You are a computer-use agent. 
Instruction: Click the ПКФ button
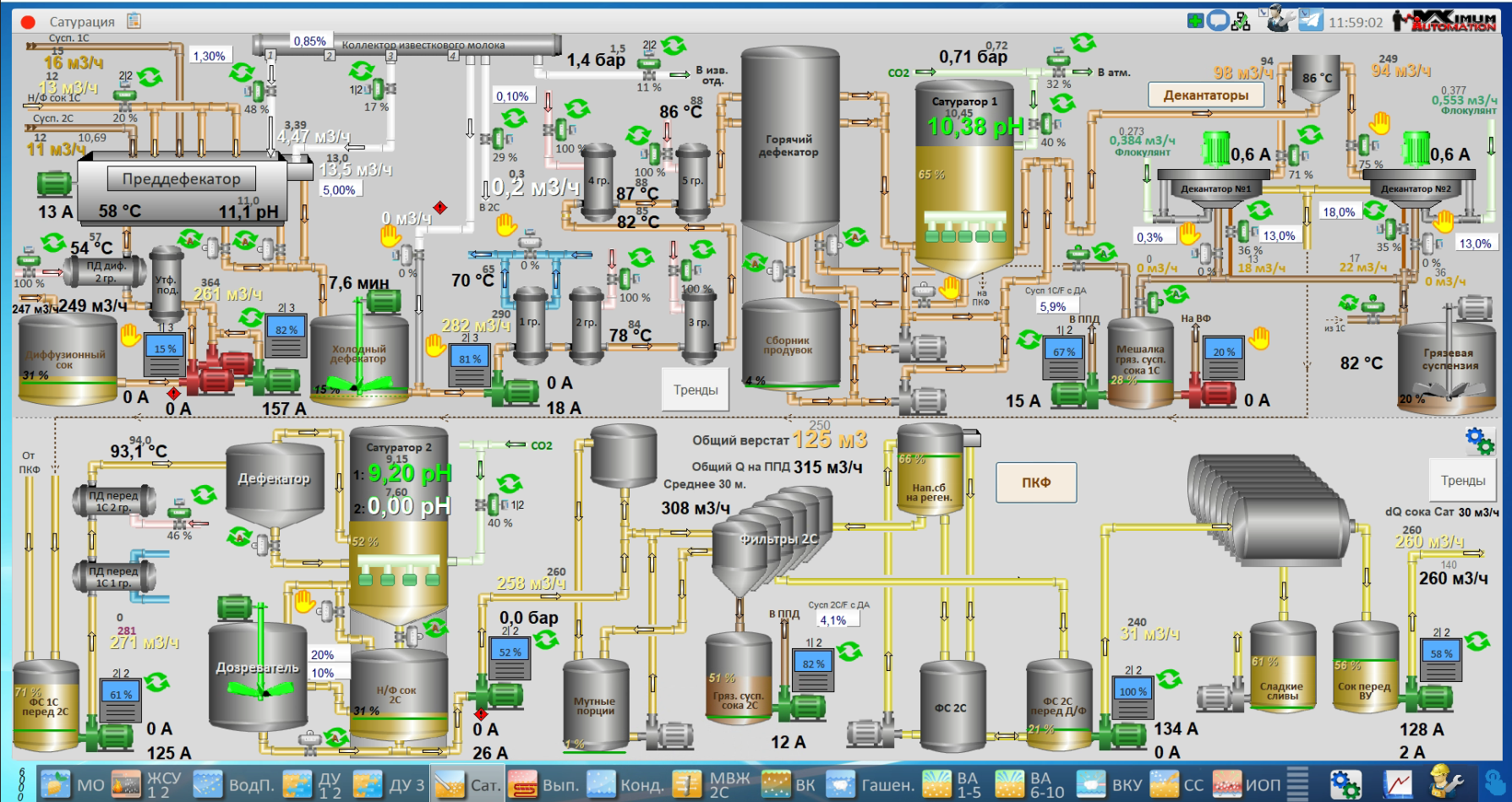(x=1035, y=483)
